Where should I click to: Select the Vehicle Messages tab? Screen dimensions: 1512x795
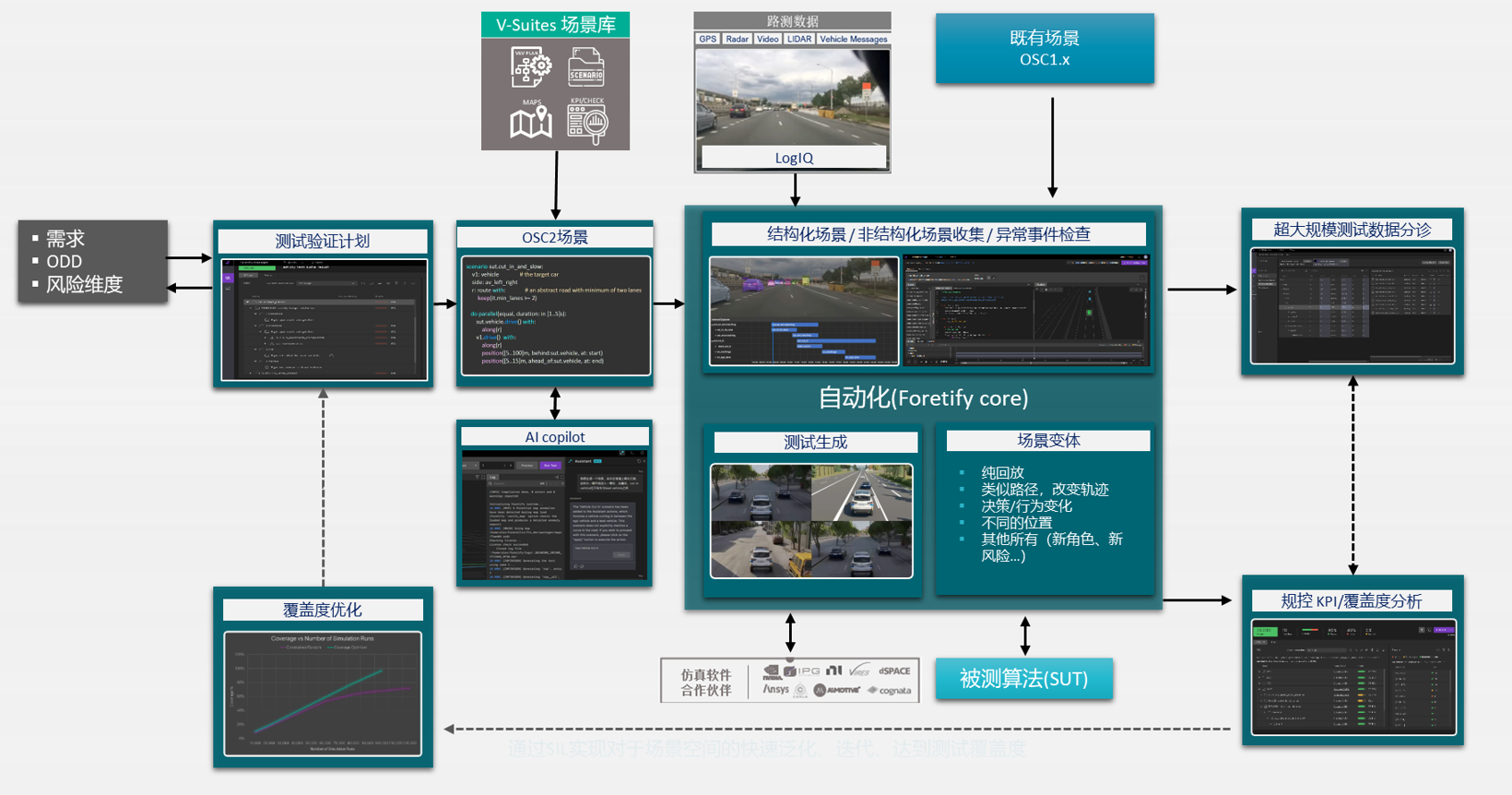[853, 39]
